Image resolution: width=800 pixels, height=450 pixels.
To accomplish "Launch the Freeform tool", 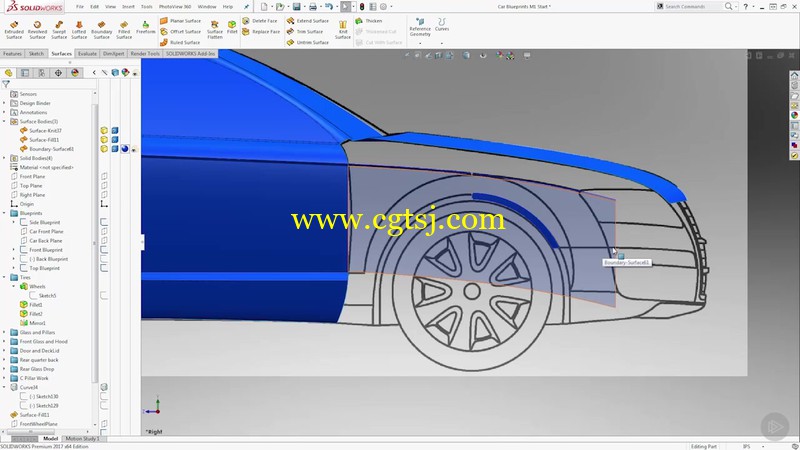I will pyautogui.click(x=145, y=28).
